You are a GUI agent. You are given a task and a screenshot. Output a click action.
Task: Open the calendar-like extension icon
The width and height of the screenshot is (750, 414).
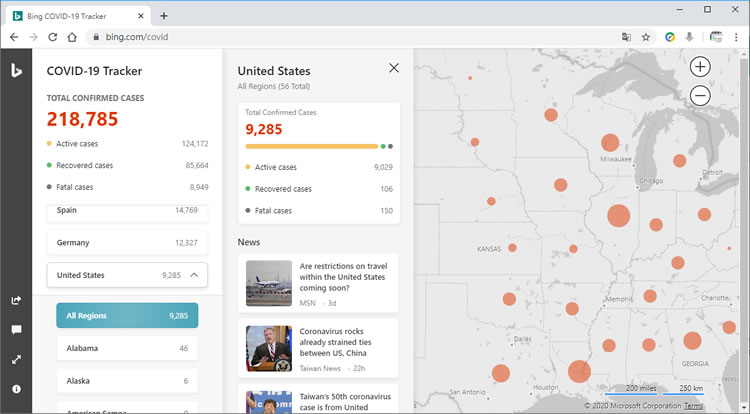click(716, 37)
